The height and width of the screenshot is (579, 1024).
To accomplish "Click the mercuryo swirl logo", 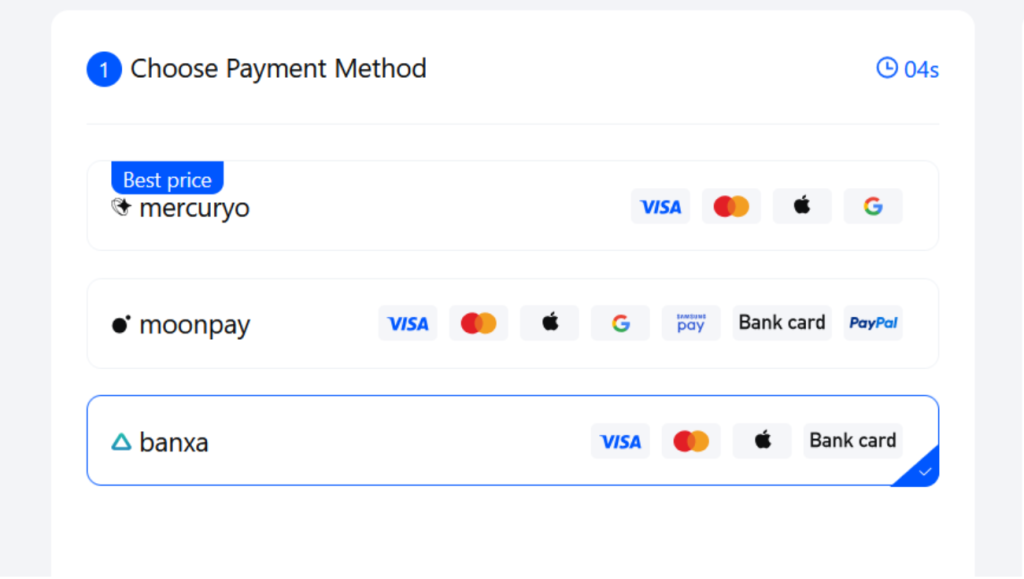I will pos(120,207).
